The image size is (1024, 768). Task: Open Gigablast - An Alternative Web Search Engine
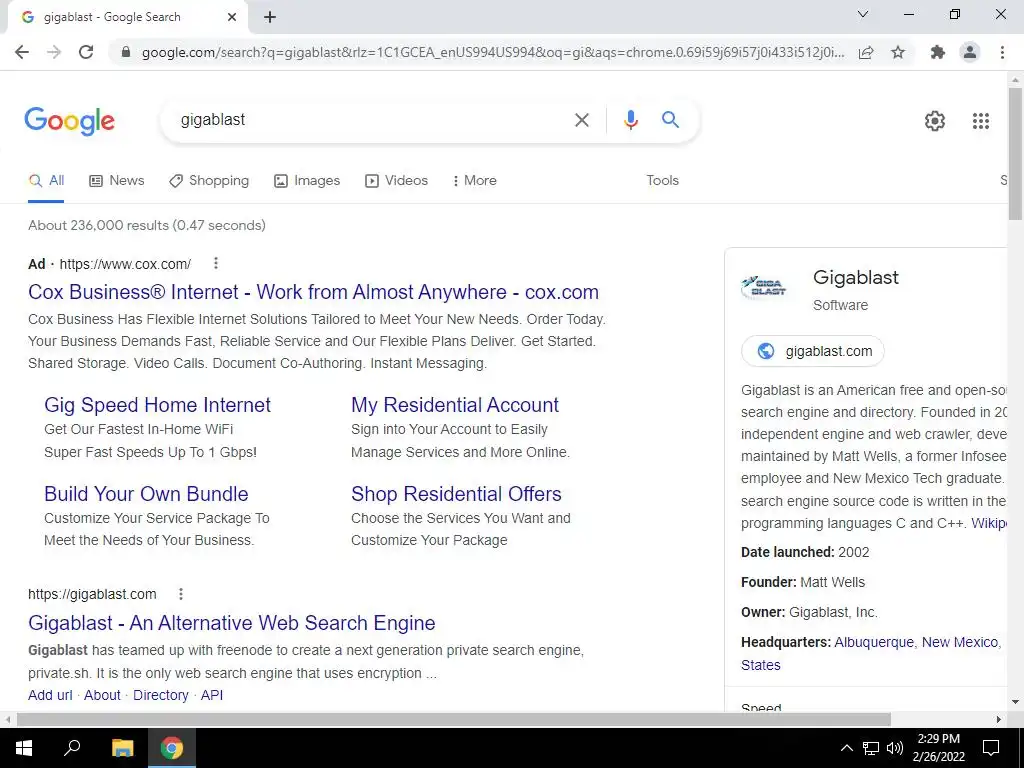click(232, 623)
